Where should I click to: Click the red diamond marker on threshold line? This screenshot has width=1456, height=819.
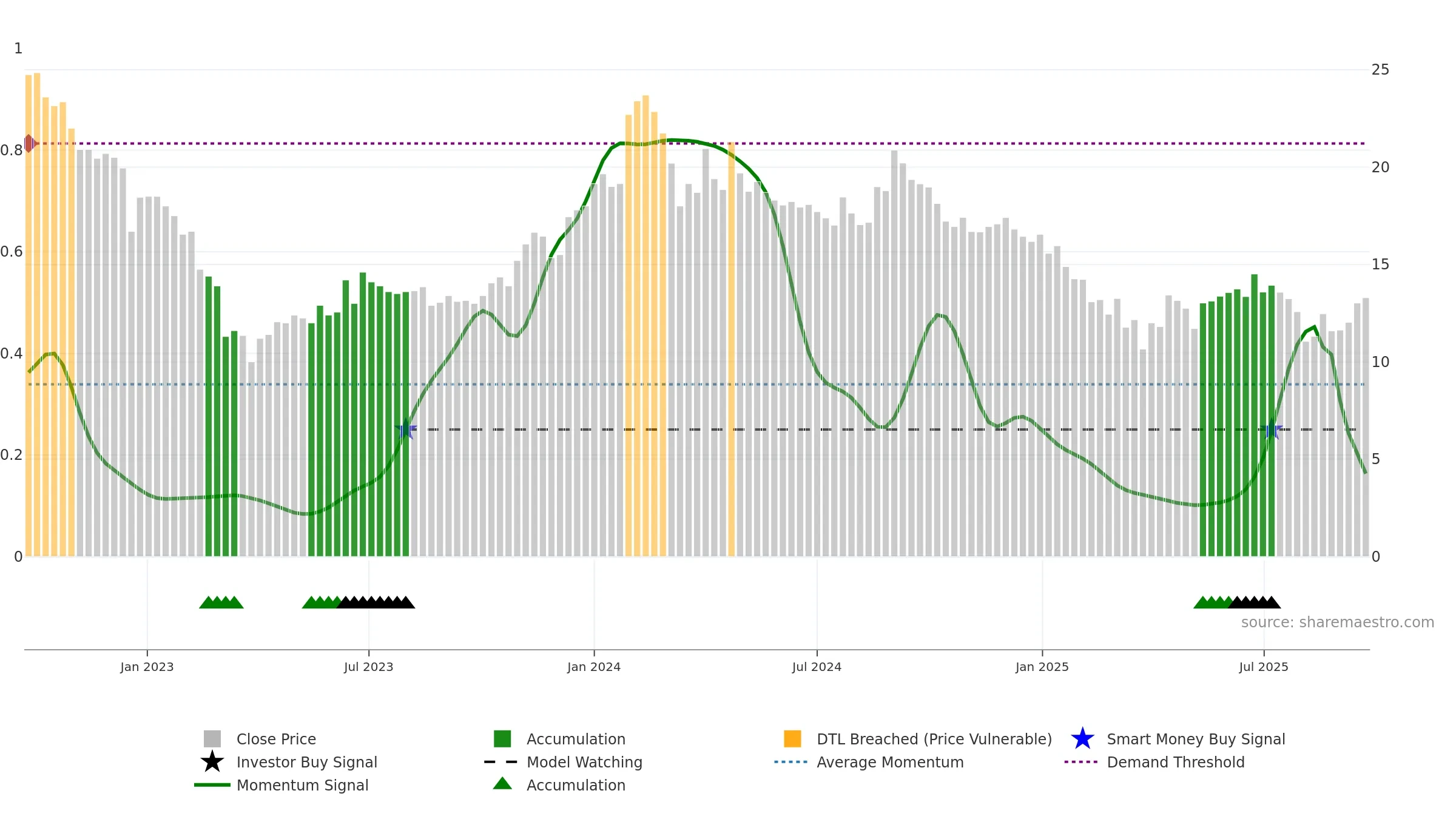pyautogui.click(x=29, y=144)
